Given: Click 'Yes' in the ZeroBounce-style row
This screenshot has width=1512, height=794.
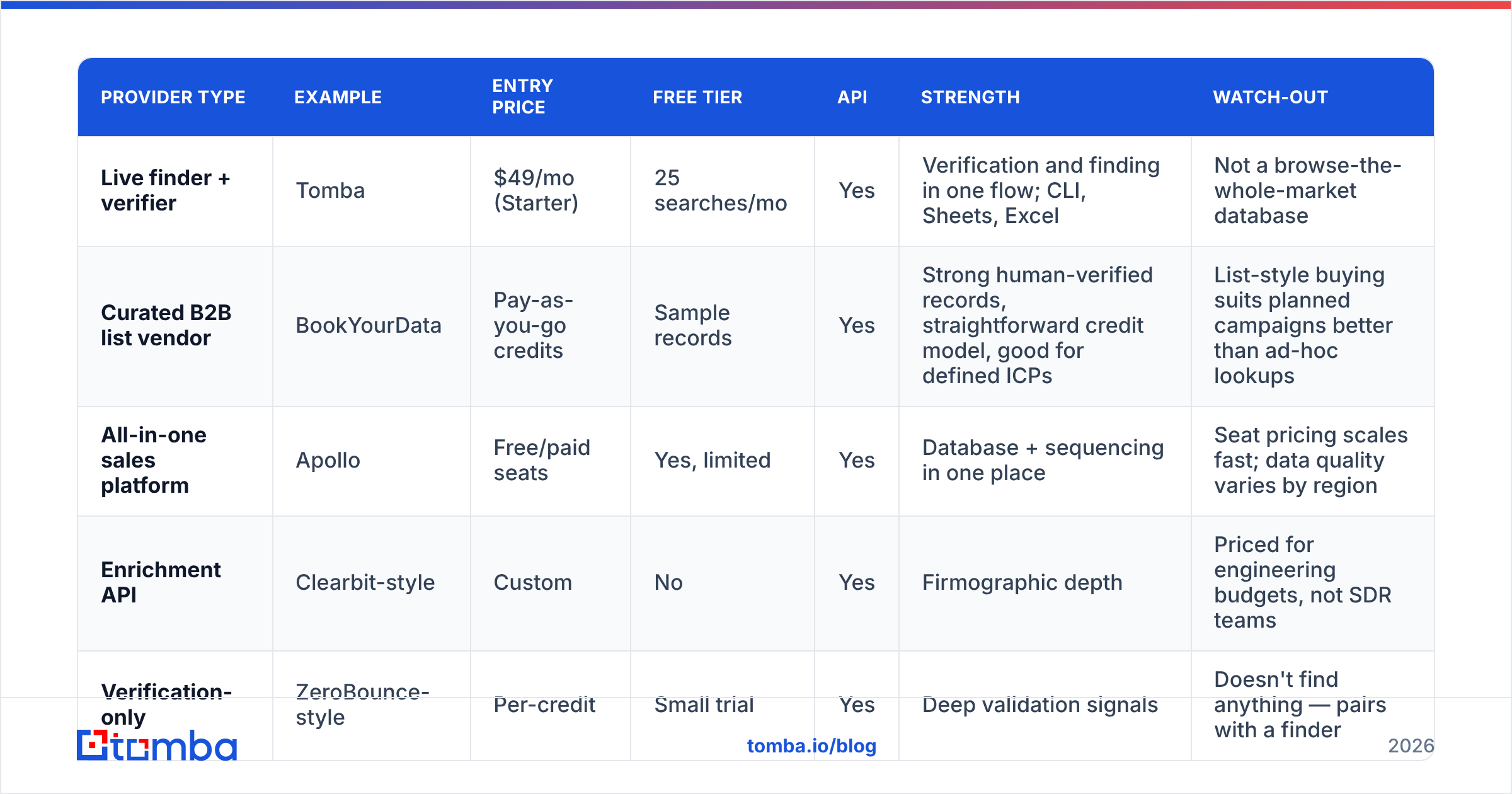Looking at the screenshot, I should point(857,705).
